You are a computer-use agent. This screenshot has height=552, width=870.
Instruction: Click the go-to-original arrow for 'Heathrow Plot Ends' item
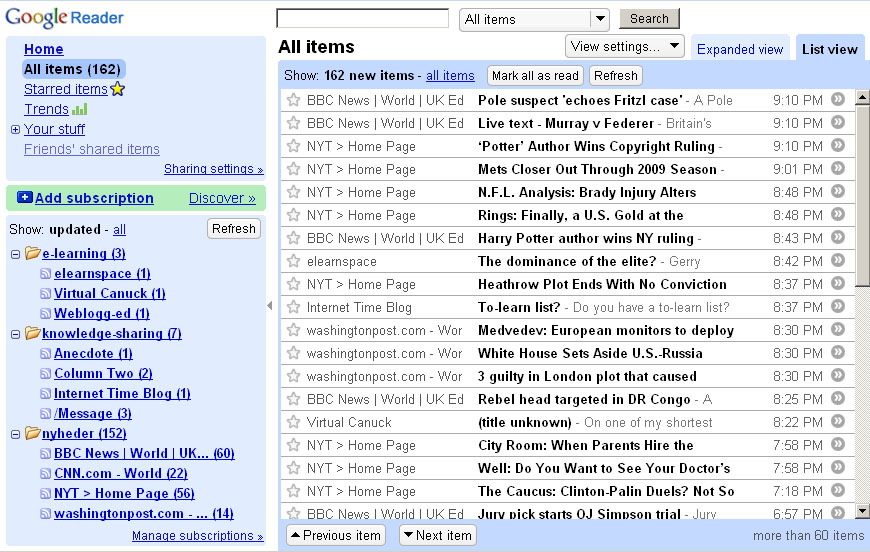pos(838,284)
